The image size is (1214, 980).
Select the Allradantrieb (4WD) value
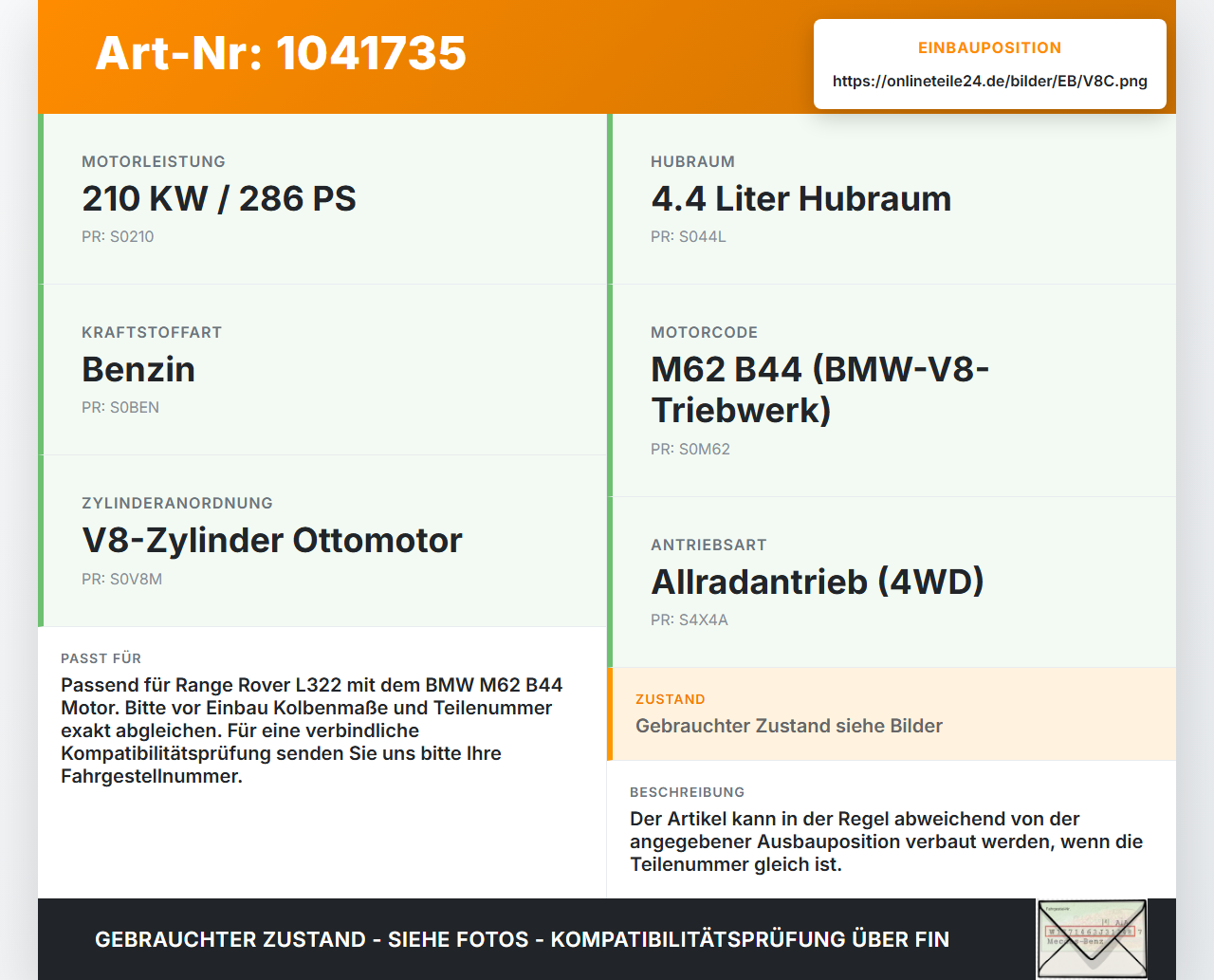[x=818, y=582]
